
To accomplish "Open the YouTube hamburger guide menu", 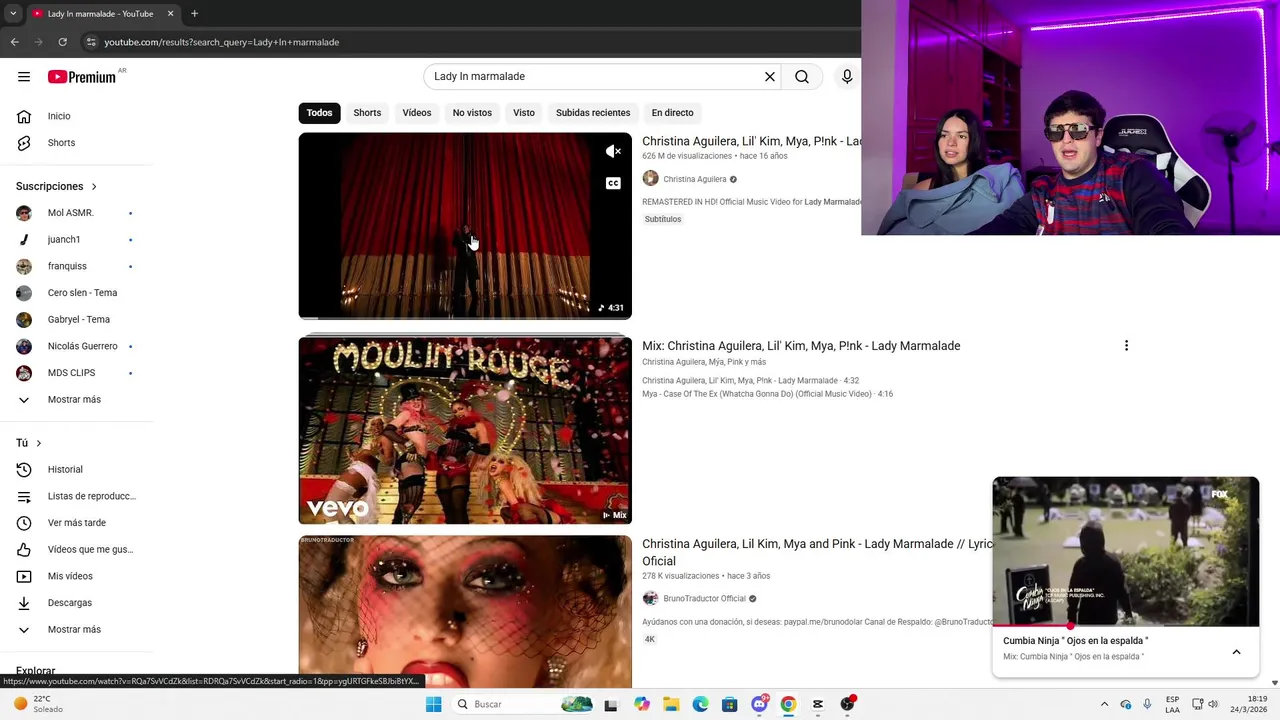I will coord(24,77).
